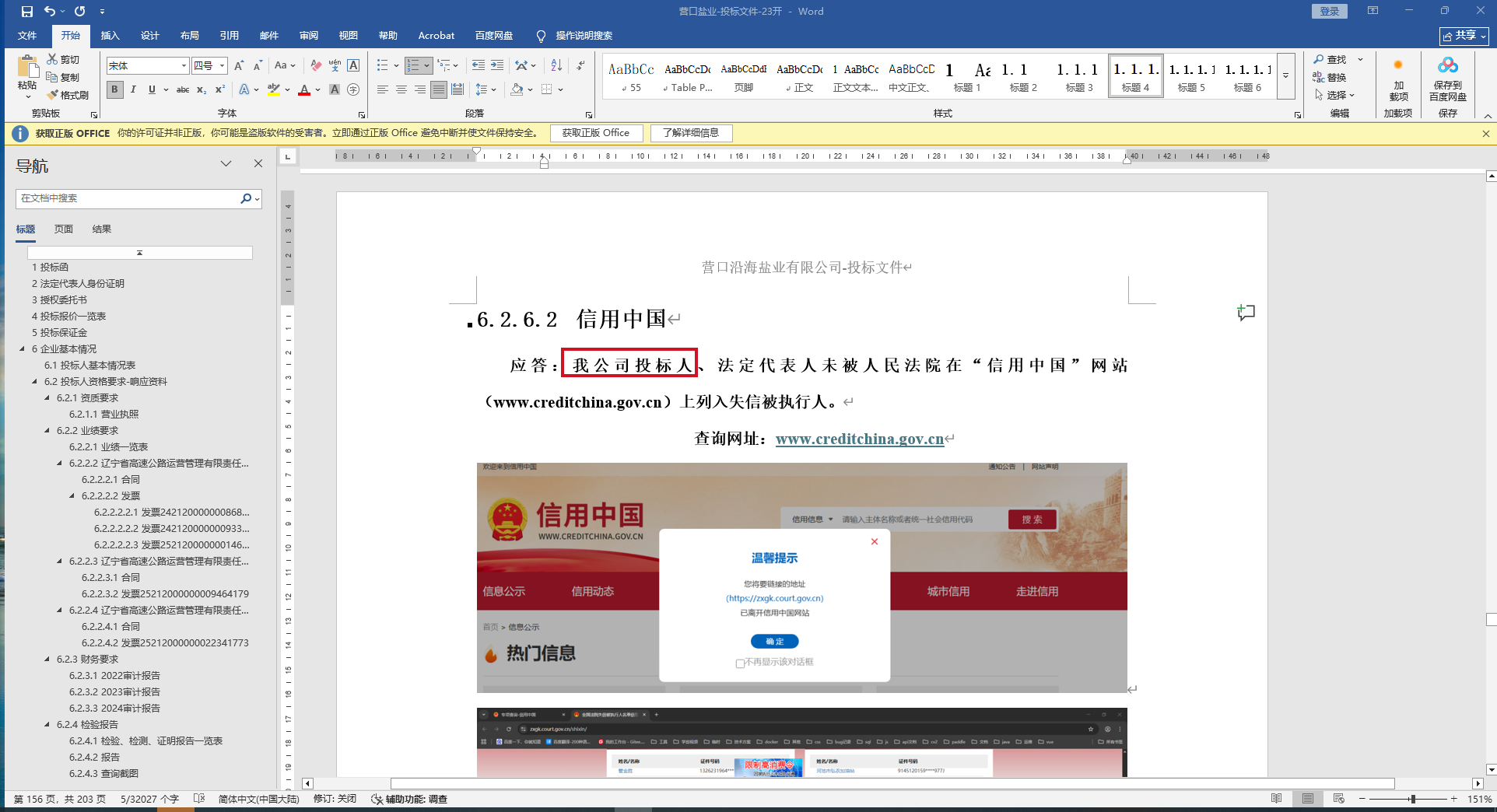Toggle strikethrough formatting
This screenshot has height=812, width=1497.
tap(183, 89)
